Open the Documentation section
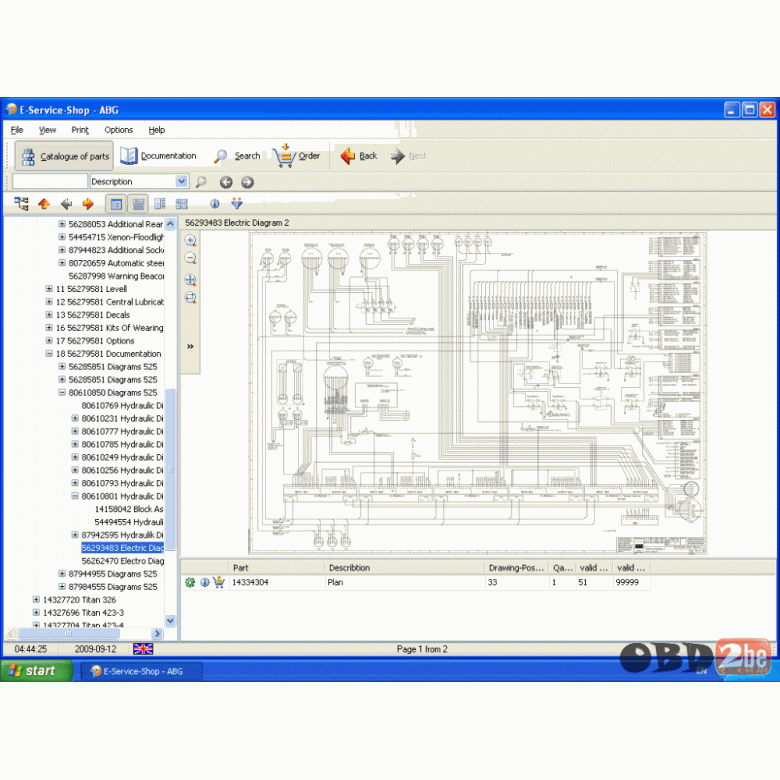 [158, 156]
